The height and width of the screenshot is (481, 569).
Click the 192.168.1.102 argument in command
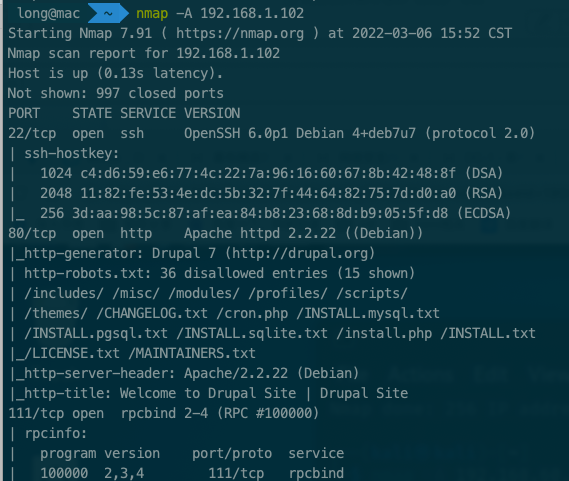[x=252, y=13]
